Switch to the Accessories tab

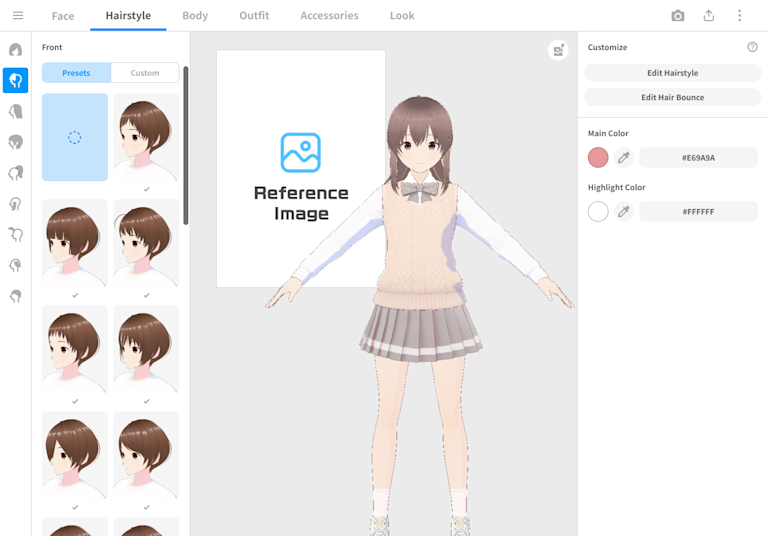click(329, 16)
